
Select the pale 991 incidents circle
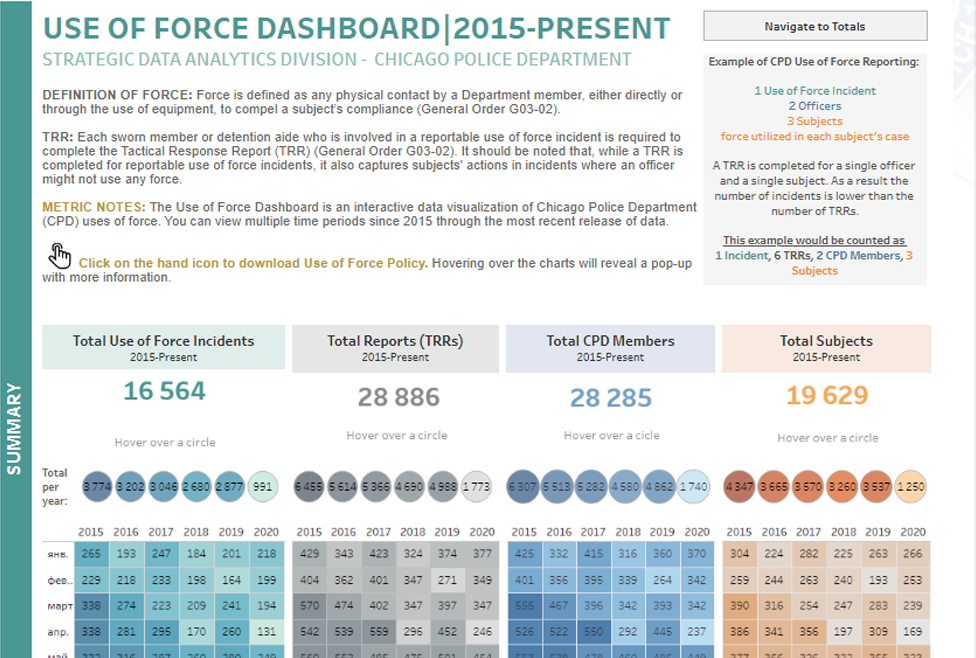[x=263, y=487]
